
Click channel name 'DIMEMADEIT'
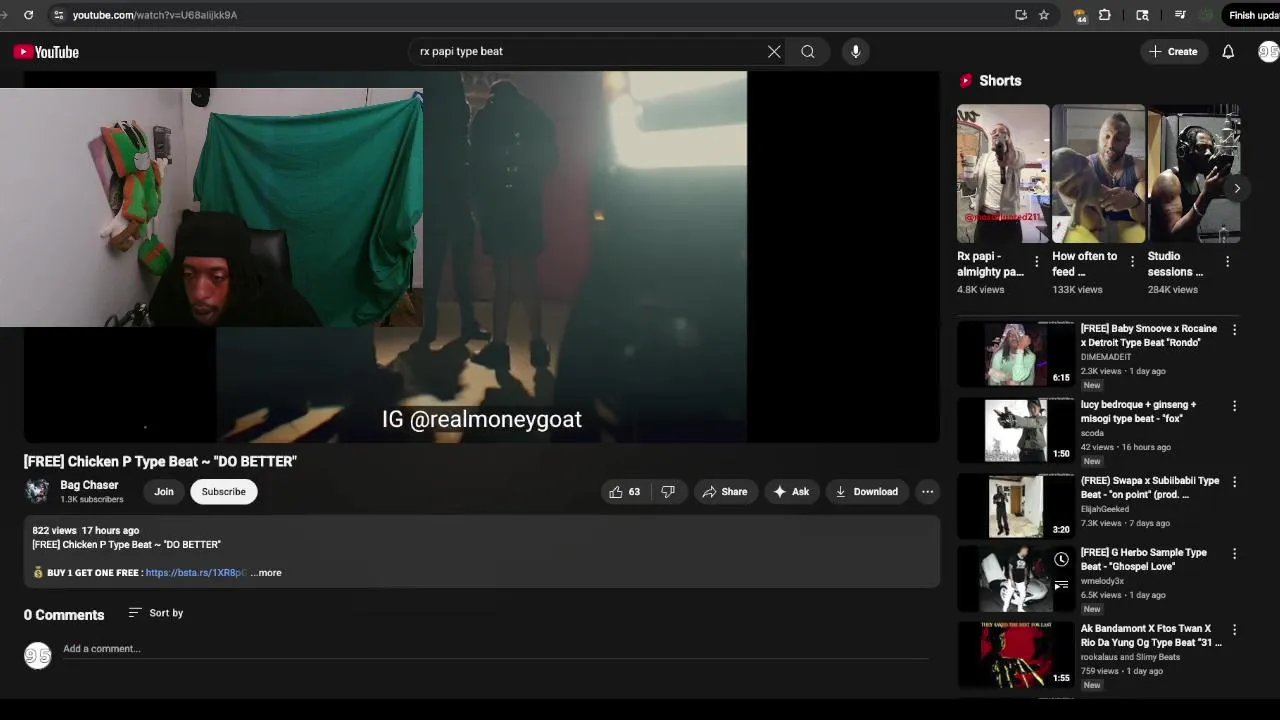click(x=1106, y=357)
